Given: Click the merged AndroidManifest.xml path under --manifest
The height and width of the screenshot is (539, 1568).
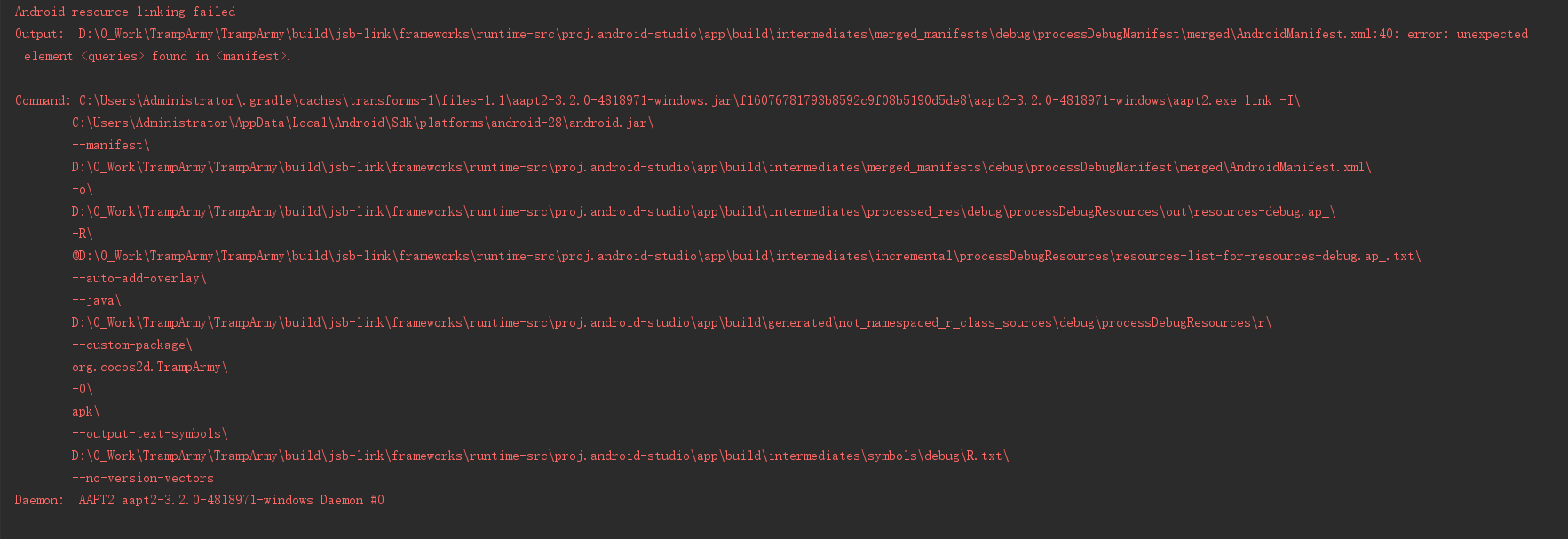Looking at the screenshot, I should click(x=721, y=168).
